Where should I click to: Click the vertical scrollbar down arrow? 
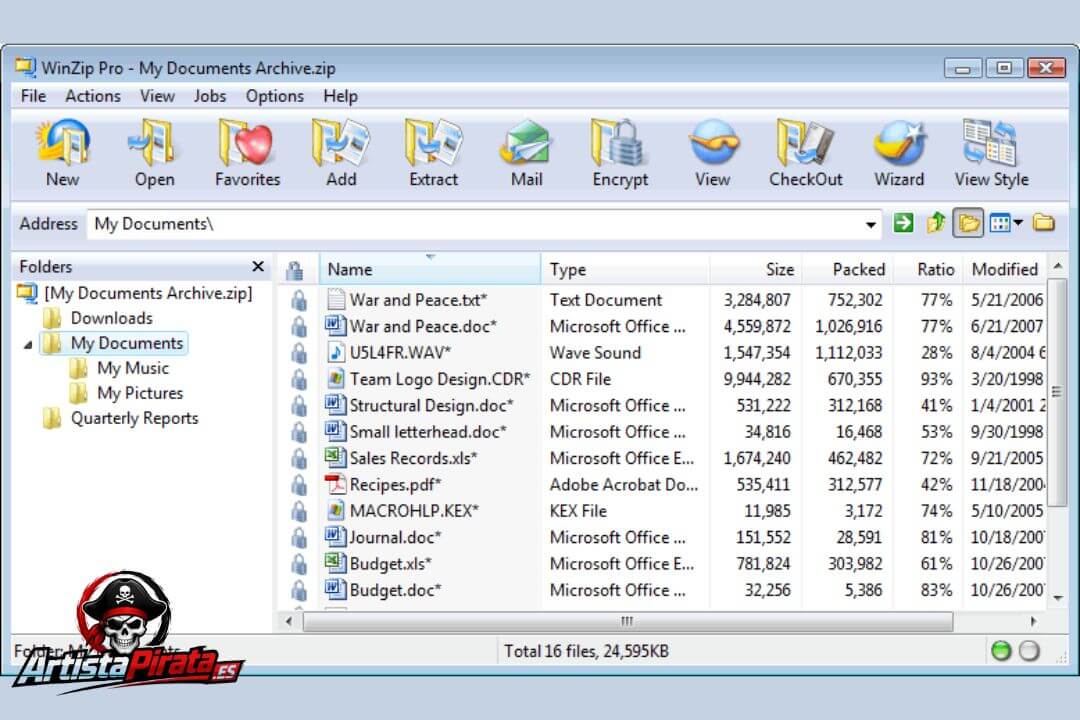[x=1057, y=598]
